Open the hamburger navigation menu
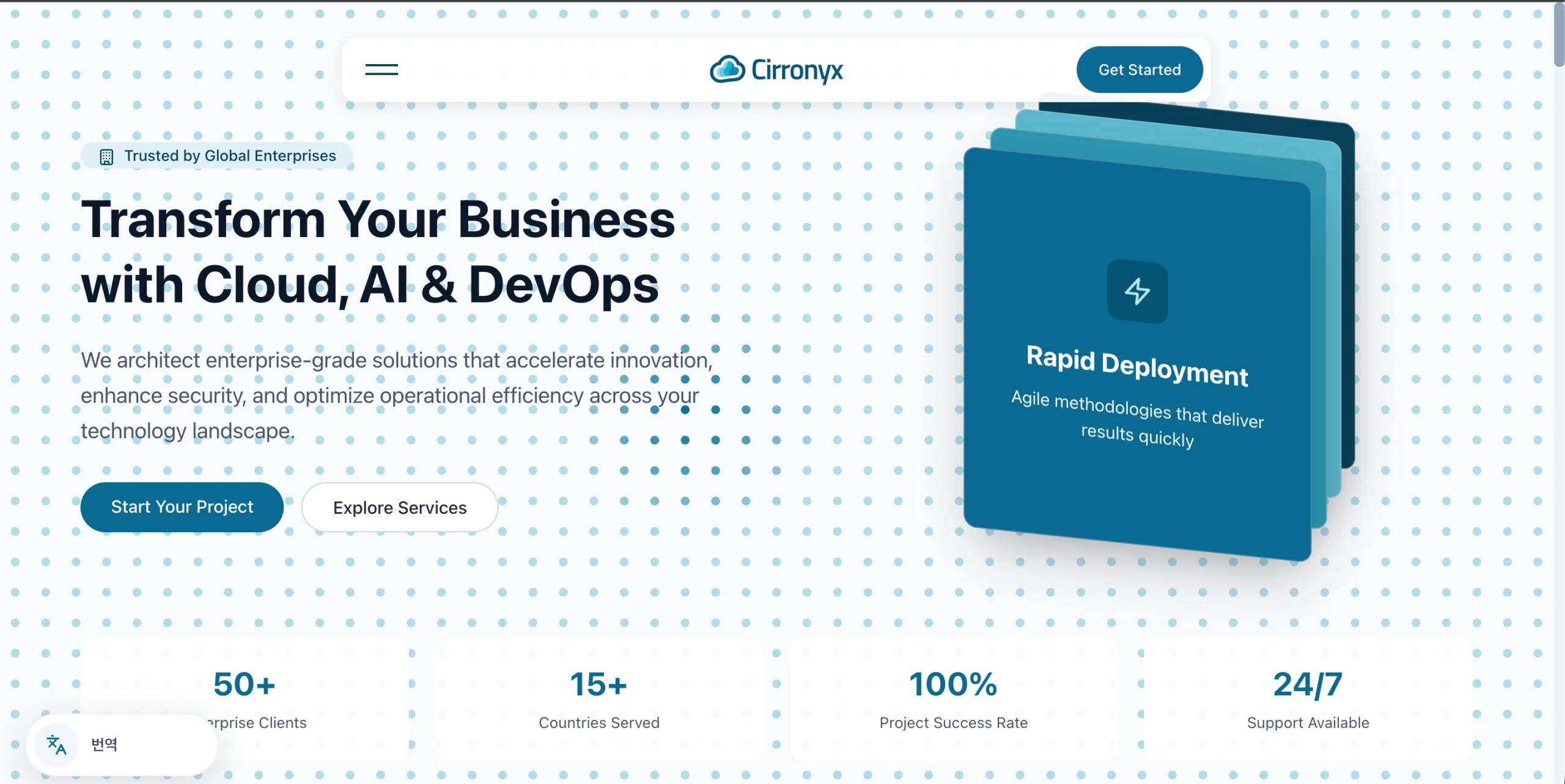1565x784 pixels. click(381, 70)
